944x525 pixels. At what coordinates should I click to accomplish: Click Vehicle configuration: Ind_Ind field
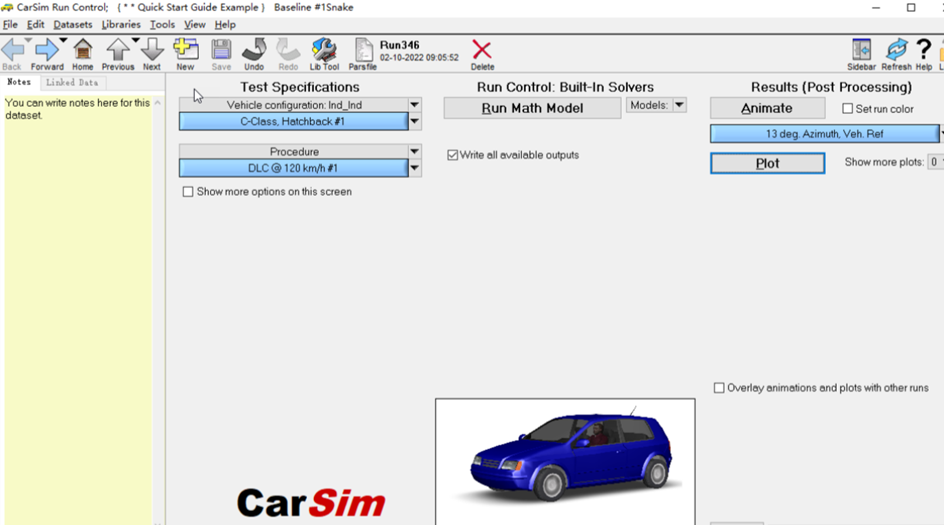point(294,105)
